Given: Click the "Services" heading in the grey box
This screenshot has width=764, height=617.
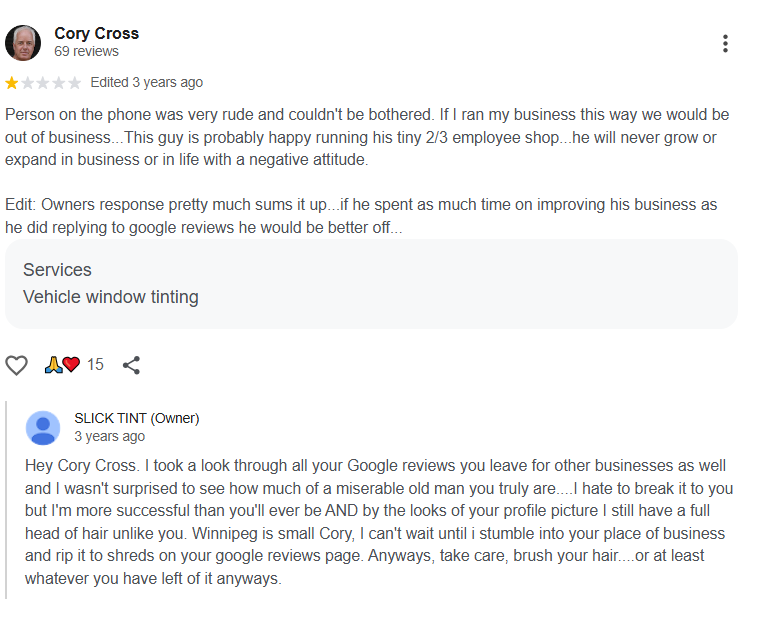Looking at the screenshot, I should point(57,270).
